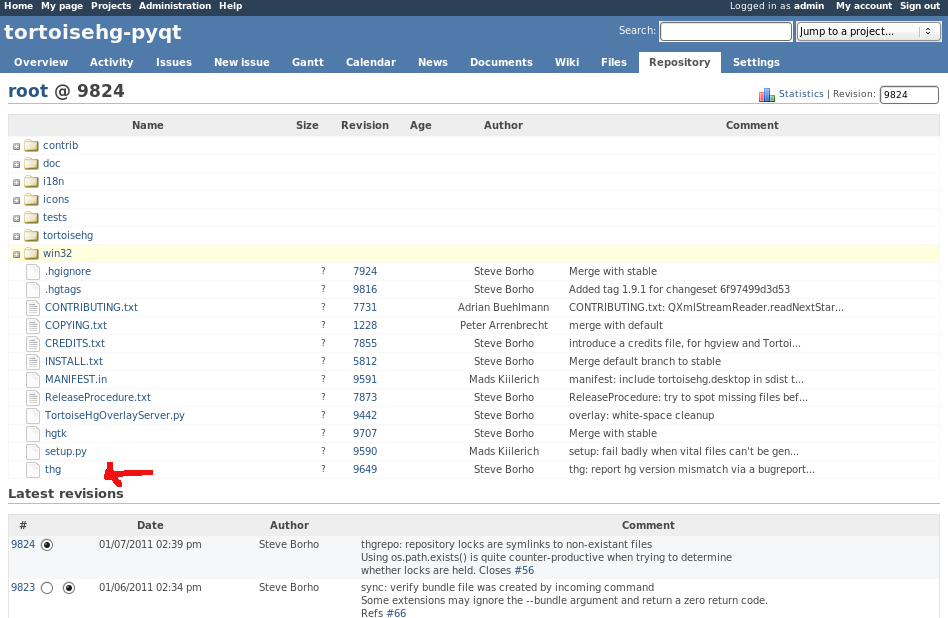Open the Gantt tab
The width and height of the screenshot is (948, 618).
point(308,62)
